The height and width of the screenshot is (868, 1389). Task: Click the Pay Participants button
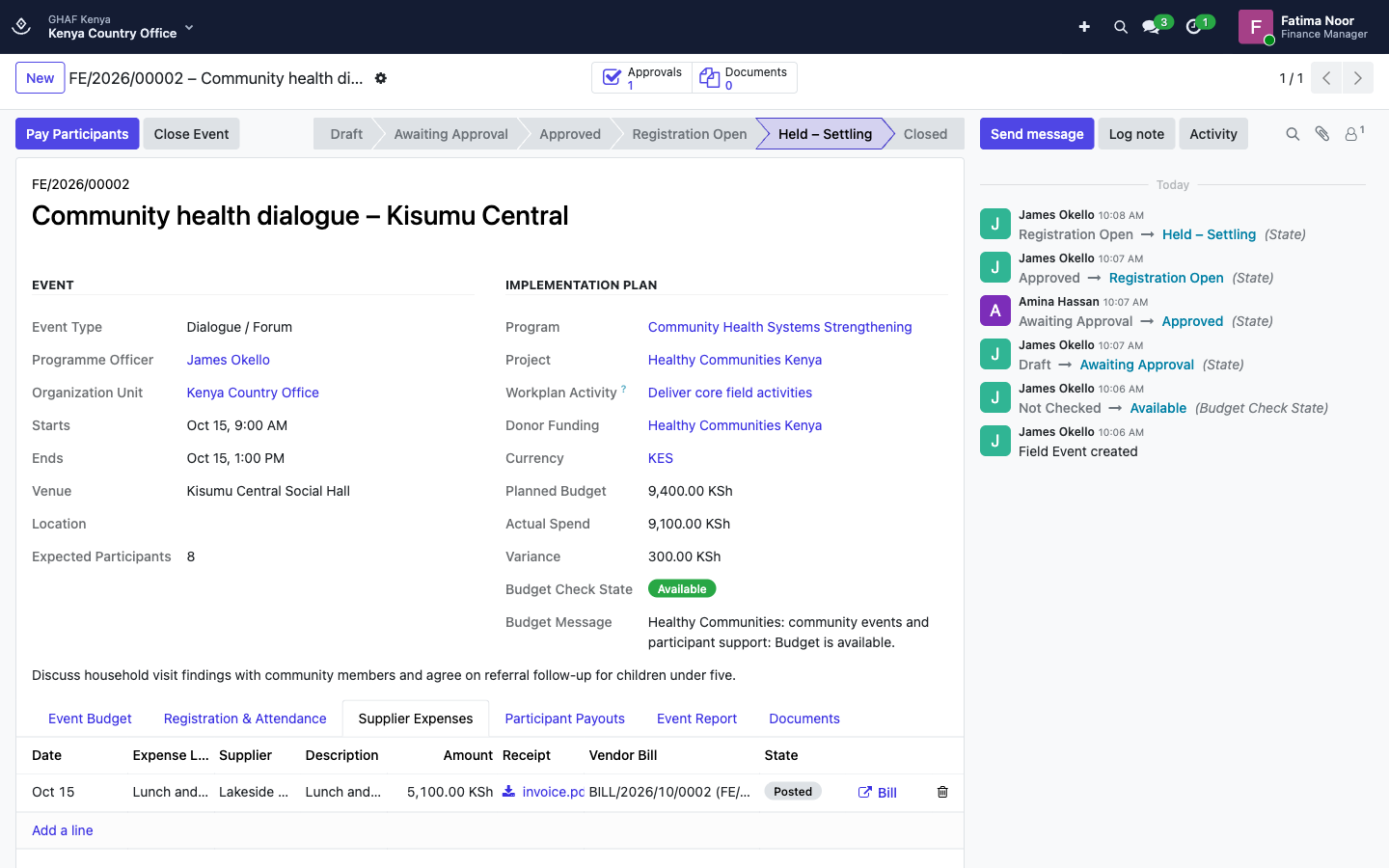coord(77,134)
